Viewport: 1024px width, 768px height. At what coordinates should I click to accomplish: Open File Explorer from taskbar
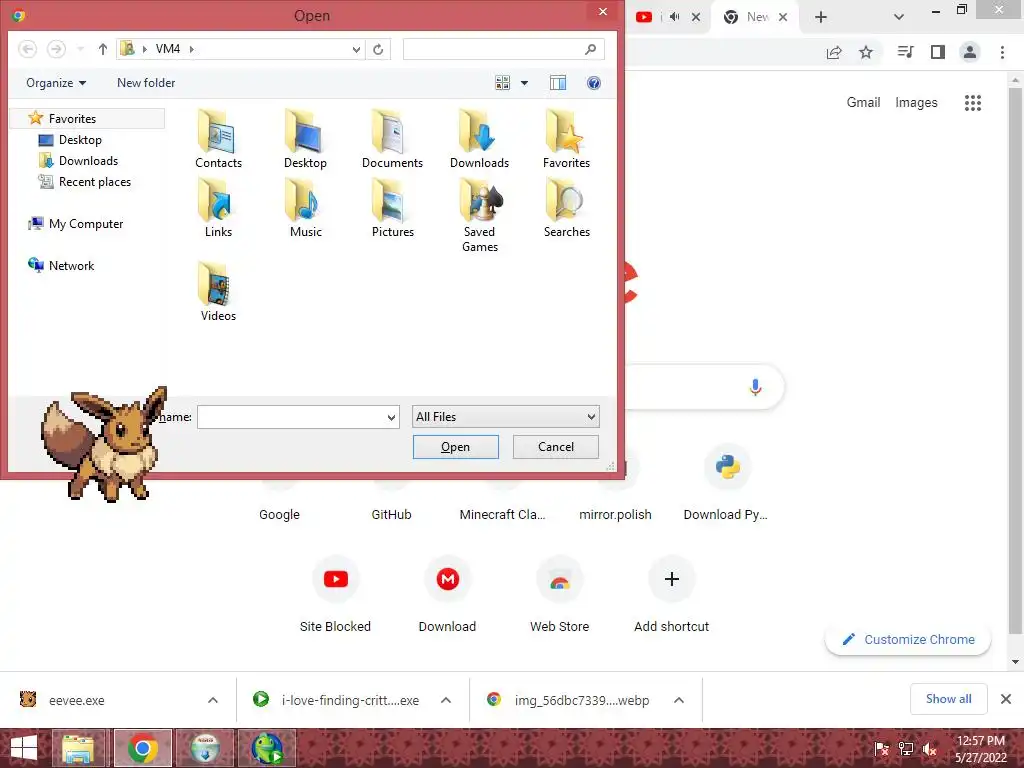(78, 748)
